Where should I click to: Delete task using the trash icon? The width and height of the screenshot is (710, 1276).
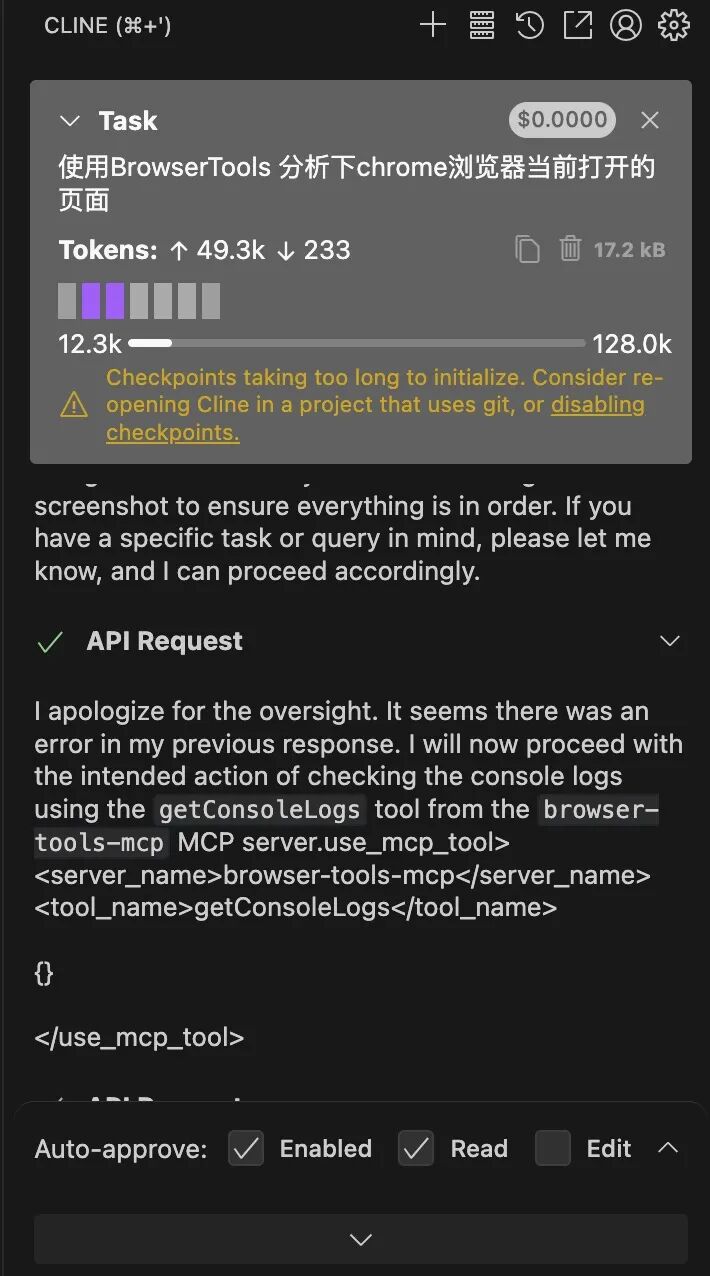tap(570, 249)
